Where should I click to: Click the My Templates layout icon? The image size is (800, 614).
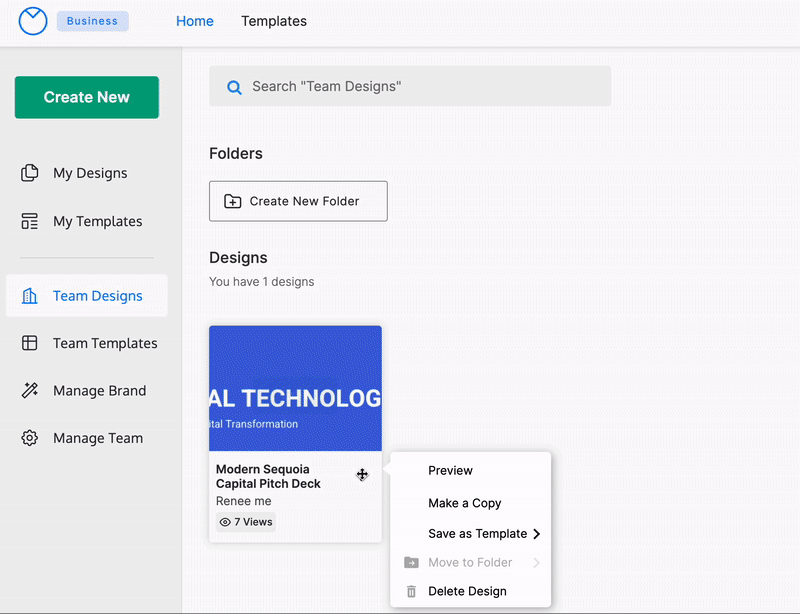[x=30, y=221]
